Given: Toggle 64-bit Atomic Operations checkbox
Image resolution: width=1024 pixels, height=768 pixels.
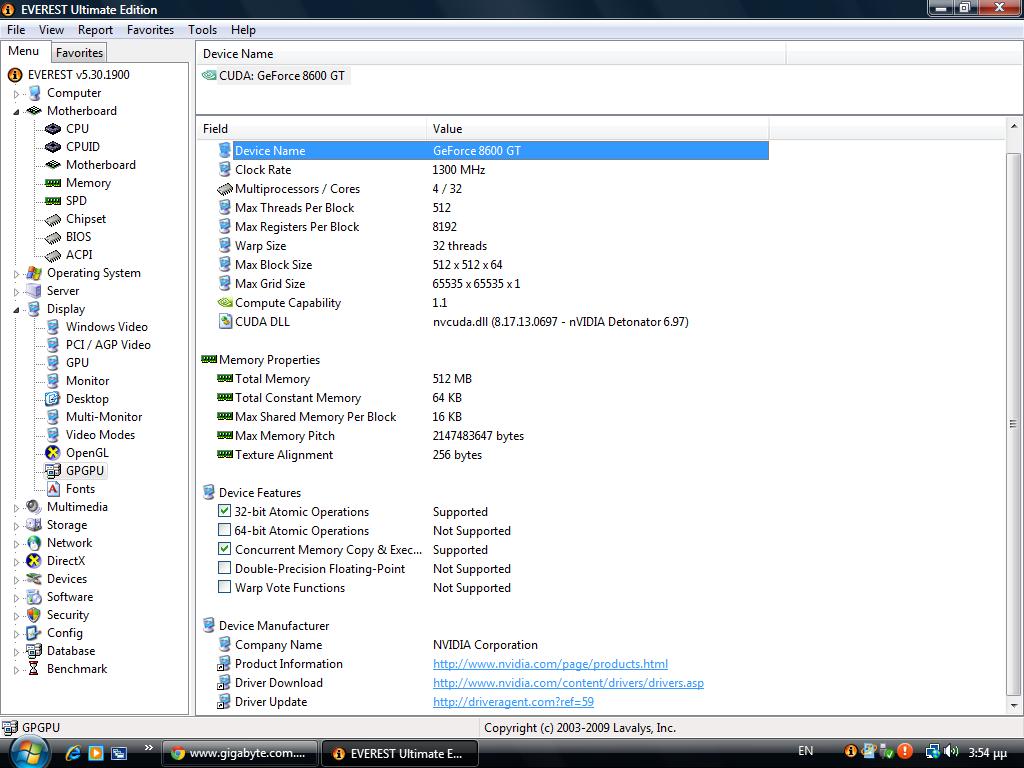Looking at the screenshot, I should tap(224, 530).
